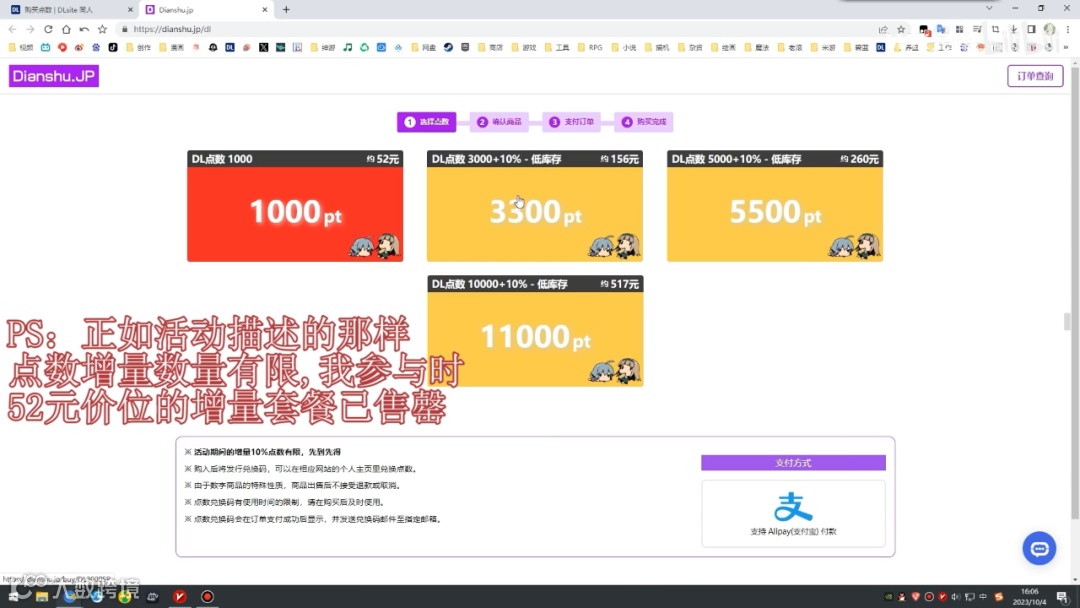Open the 工具 bookmark folder

tap(557, 48)
